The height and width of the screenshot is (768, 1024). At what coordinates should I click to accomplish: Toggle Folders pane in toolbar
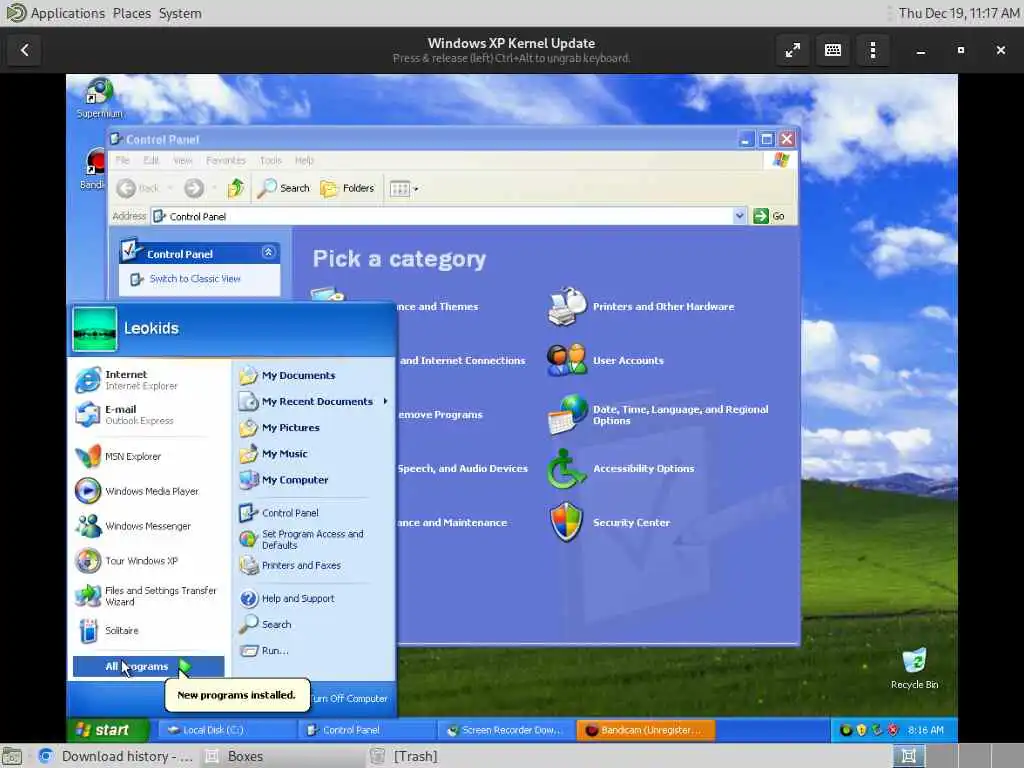point(347,188)
